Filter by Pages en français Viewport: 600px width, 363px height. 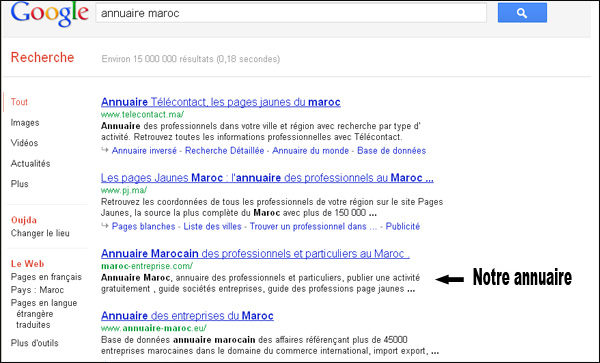46,277
